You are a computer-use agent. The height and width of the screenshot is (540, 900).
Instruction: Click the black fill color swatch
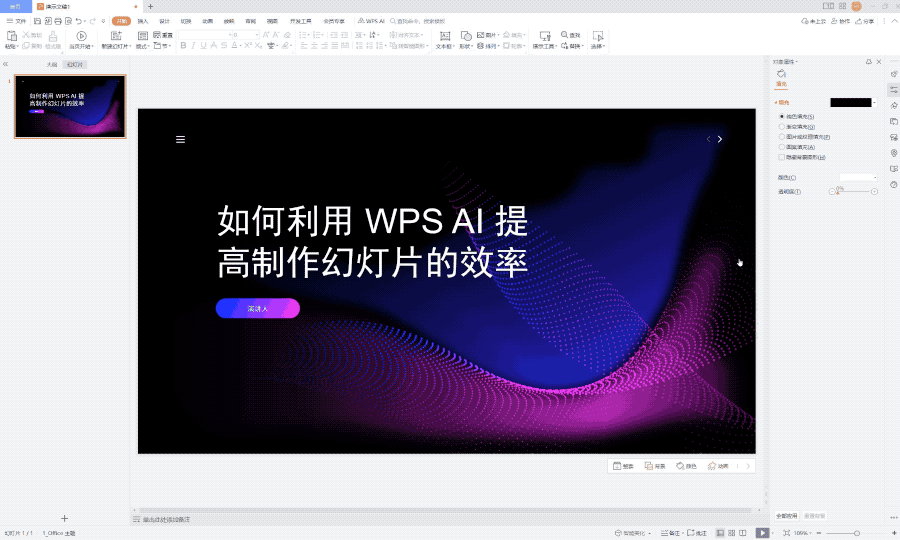pyautogui.click(x=851, y=103)
